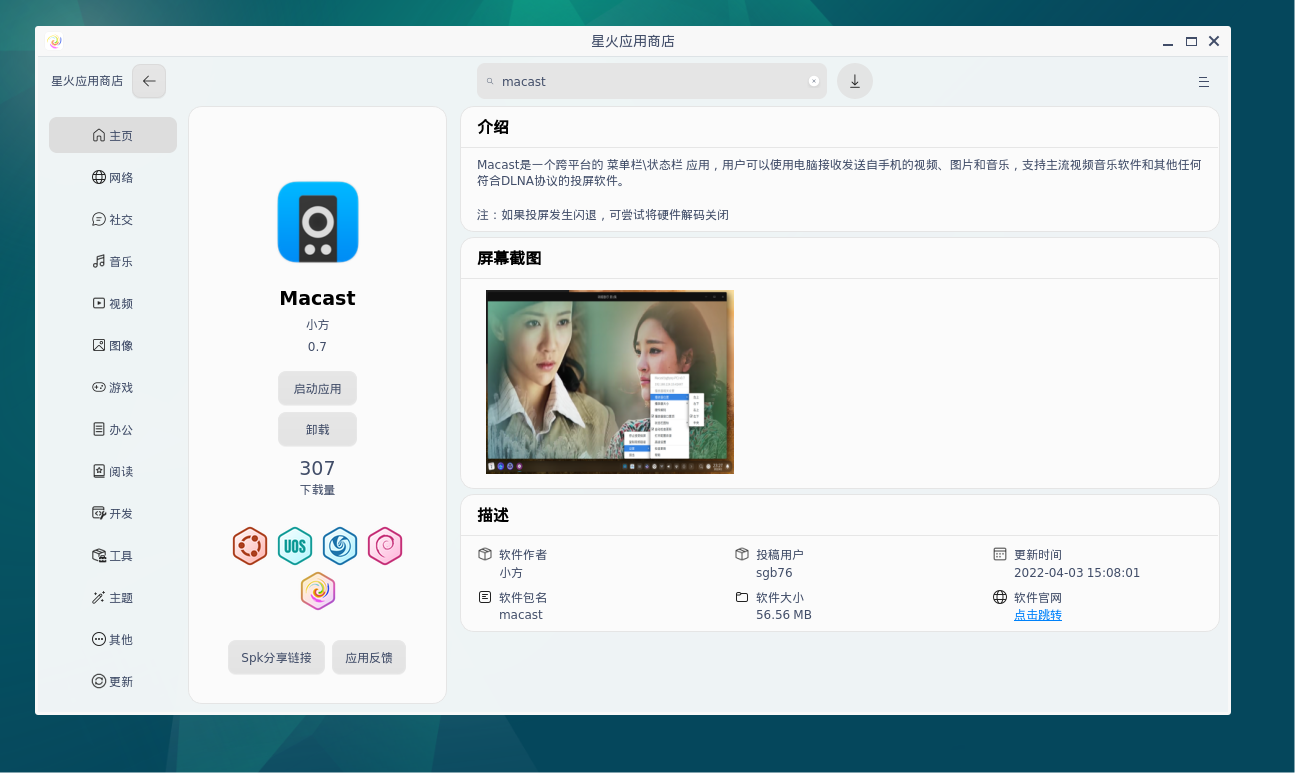Screen dimensions: 1295x773
Task: Open the 音乐 category
Action: (x=113, y=262)
